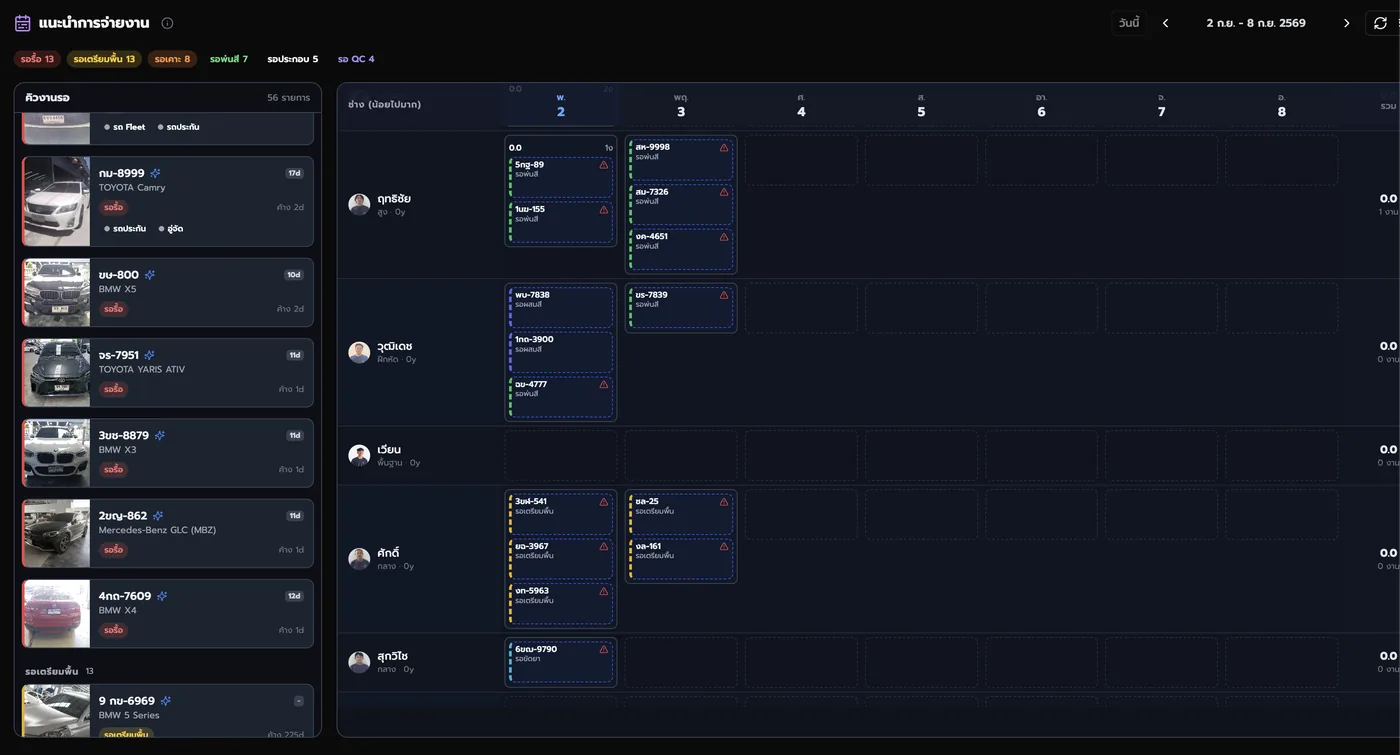Screen dimensions: 1400x755
Task: Click warning icon on job งค-4651
Action: (x=724, y=237)
